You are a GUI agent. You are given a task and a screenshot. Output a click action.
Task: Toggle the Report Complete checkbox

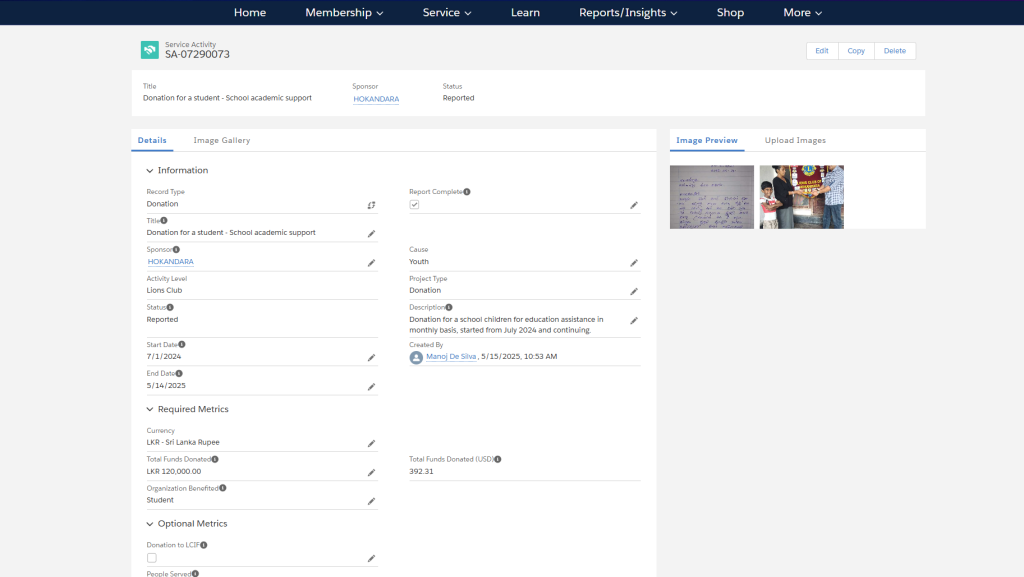point(414,205)
